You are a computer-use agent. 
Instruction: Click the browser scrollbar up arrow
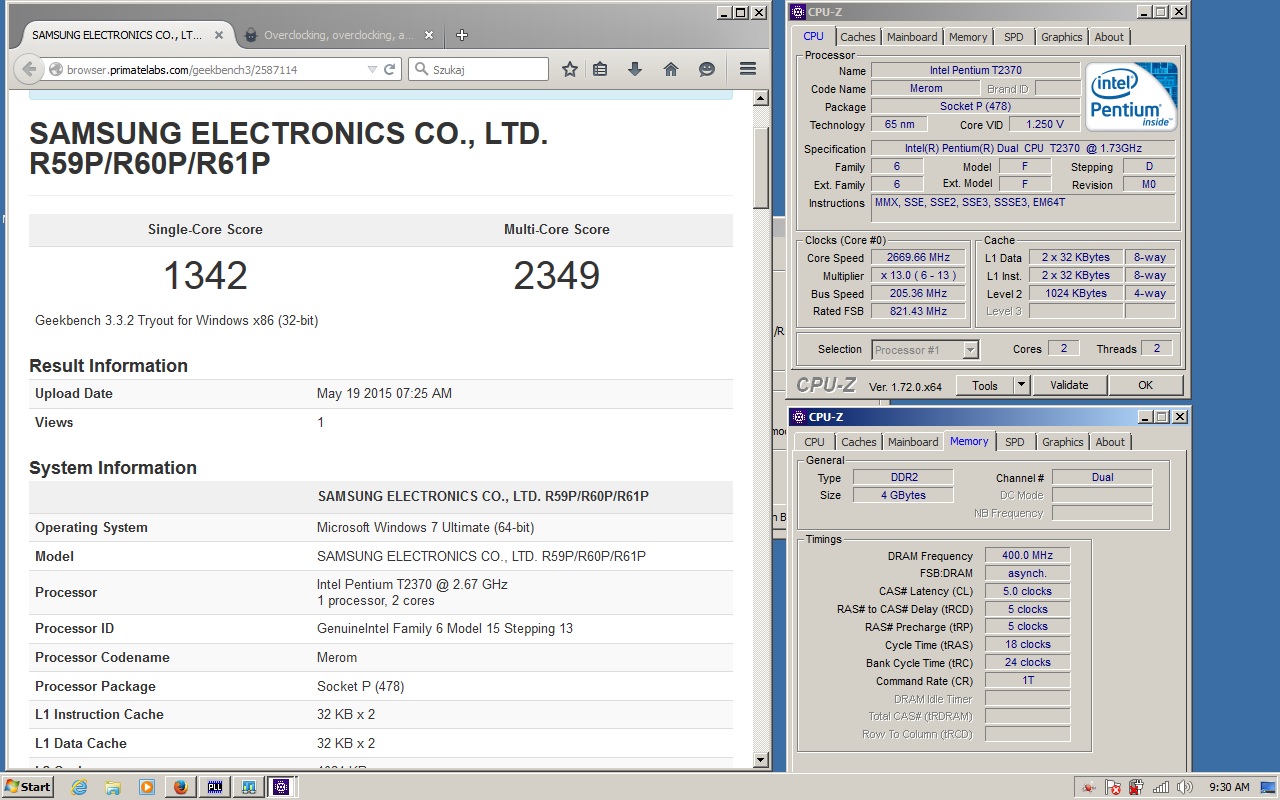coord(761,98)
